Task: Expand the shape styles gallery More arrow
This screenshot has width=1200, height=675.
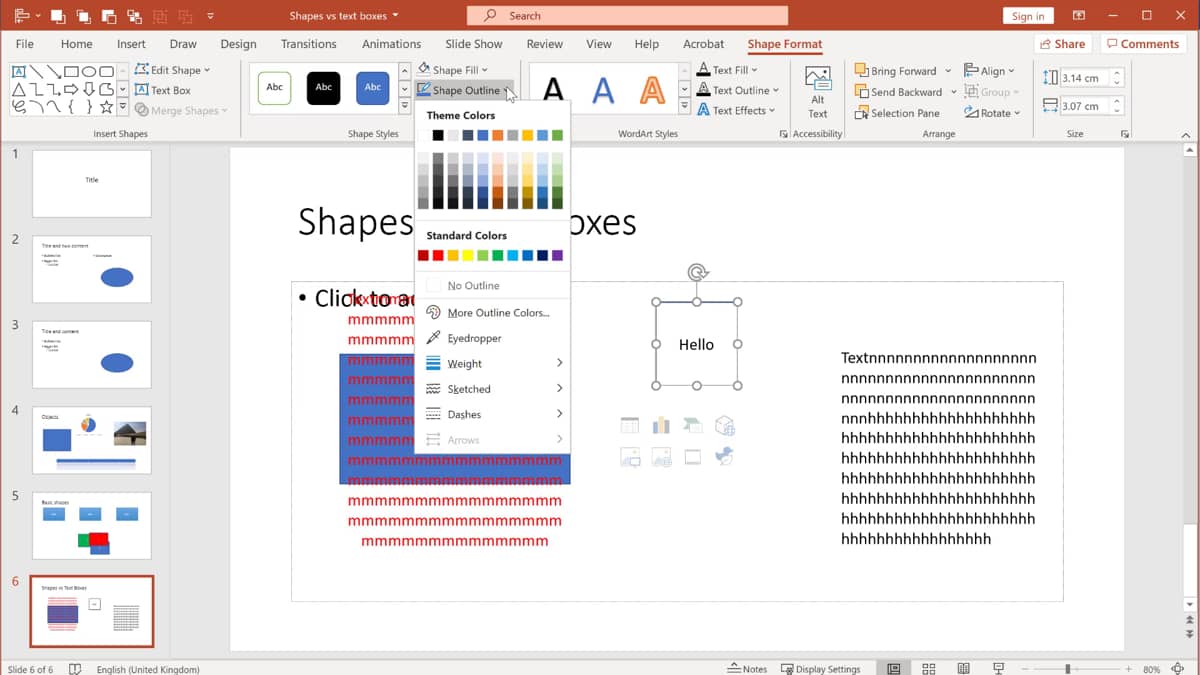Action: pos(404,107)
